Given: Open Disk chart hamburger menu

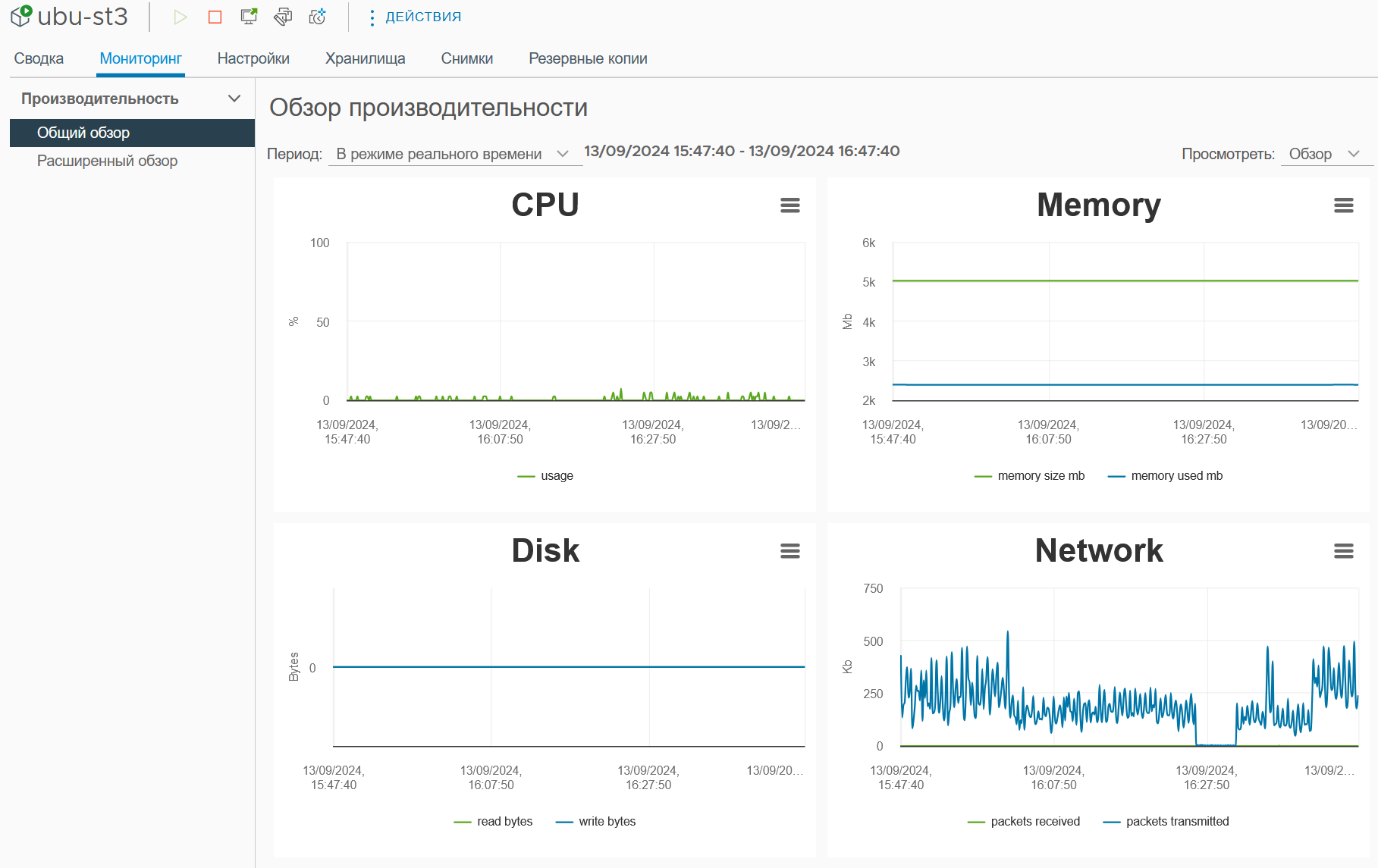Looking at the screenshot, I should click(x=790, y=551).
